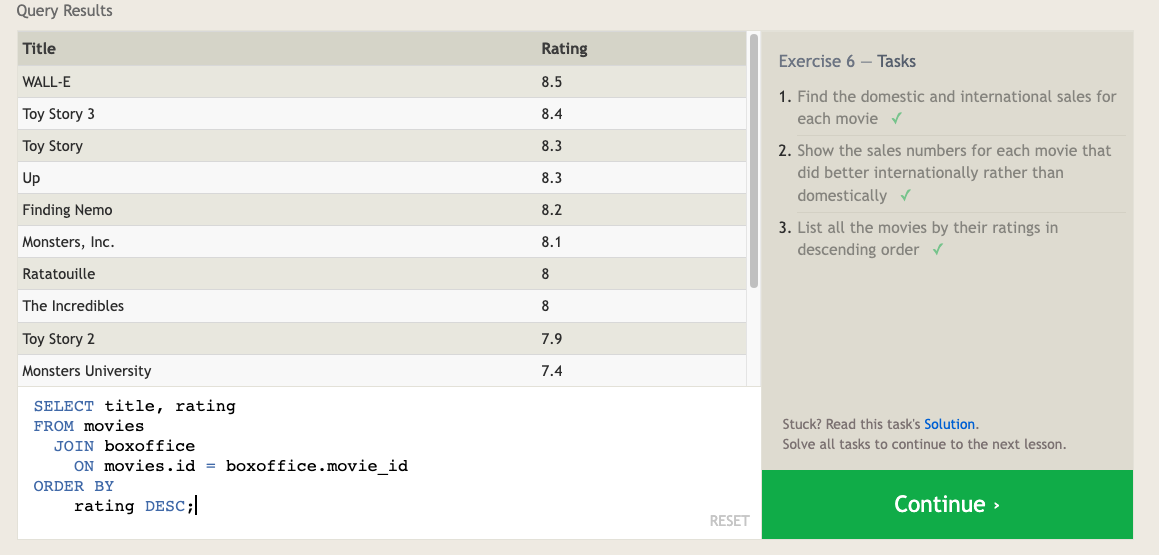Select the Finding Nemo row
Viewport: 1159px width, 555px height.
coord(381,210)
